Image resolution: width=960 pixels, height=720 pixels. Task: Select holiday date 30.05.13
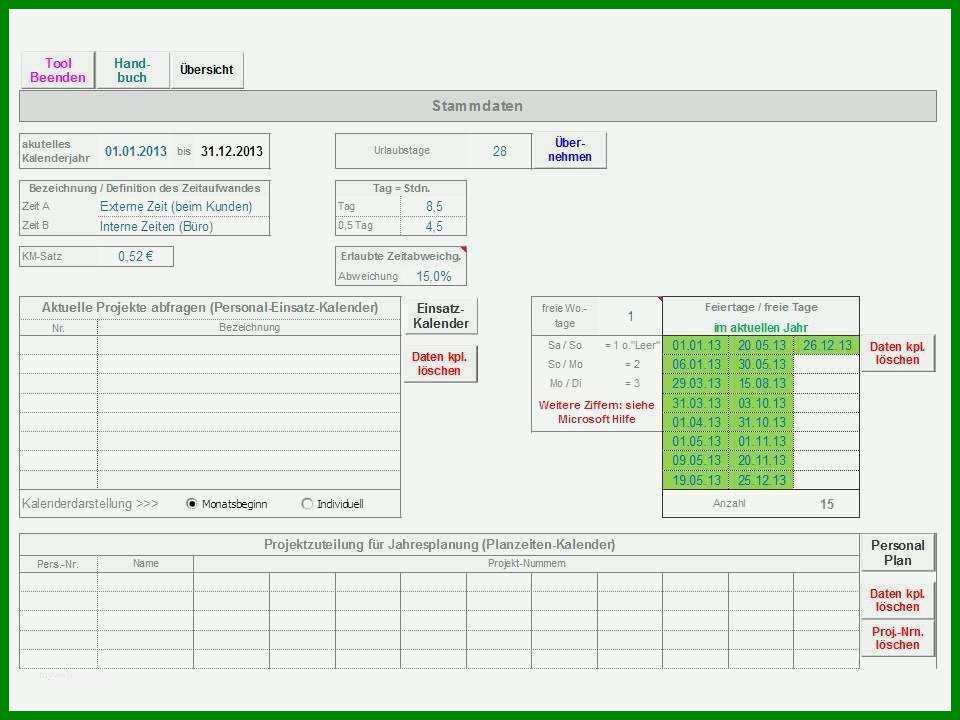(762, 364)
